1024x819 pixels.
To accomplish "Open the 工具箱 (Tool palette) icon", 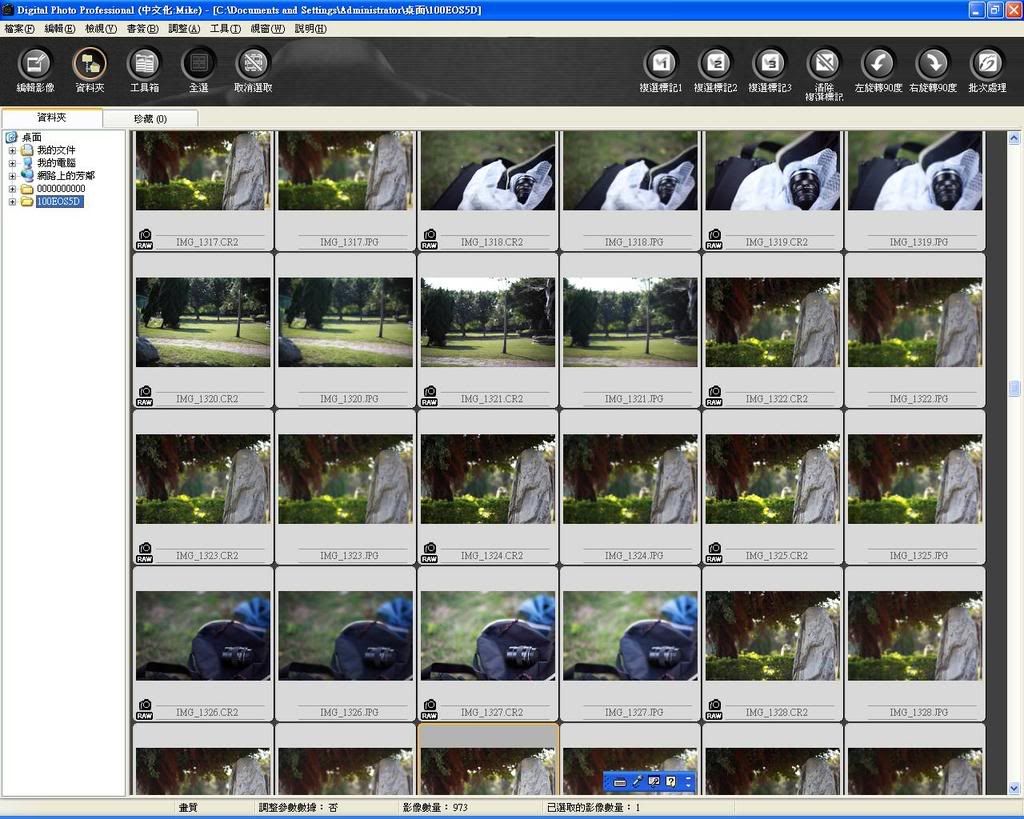I will [x=144, y=64].
